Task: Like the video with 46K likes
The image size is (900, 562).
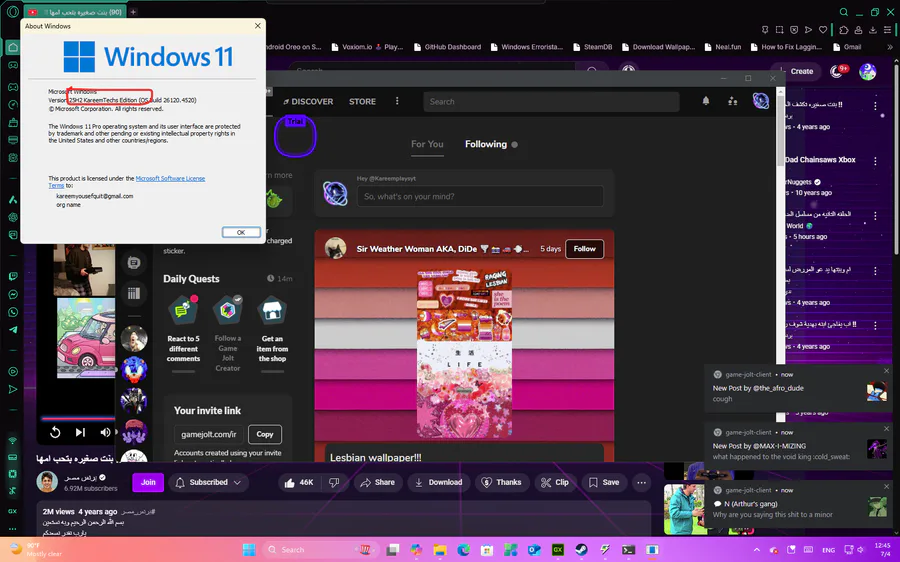Action: point(299,482)
